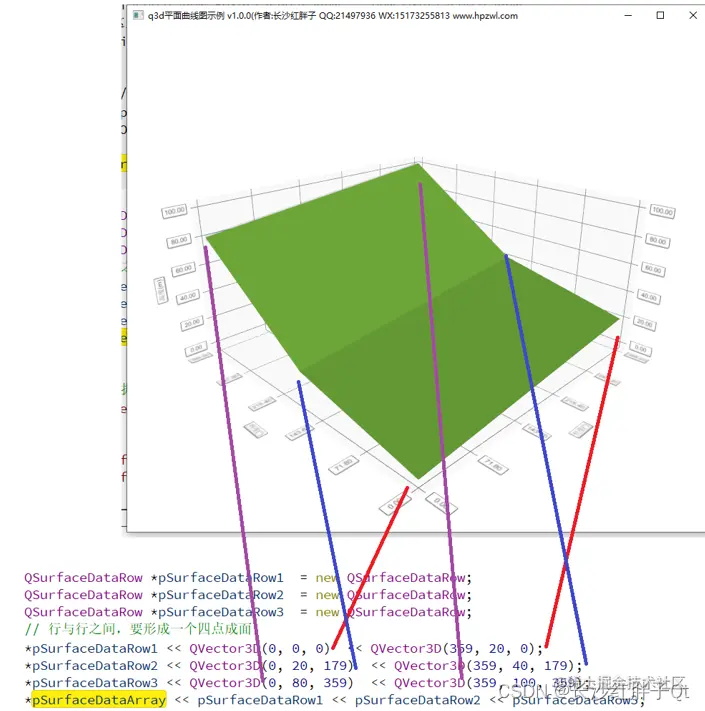
Task: Click the highlighted pSurfaceDataArray identifier
Action: (x=99, y=700)
